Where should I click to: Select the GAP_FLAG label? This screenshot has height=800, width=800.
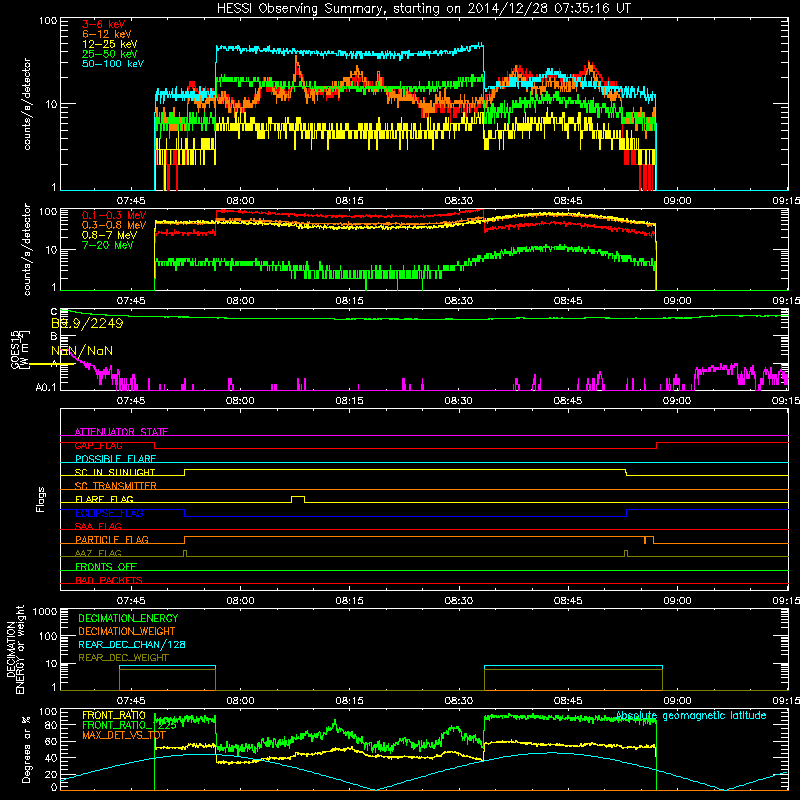98,445
